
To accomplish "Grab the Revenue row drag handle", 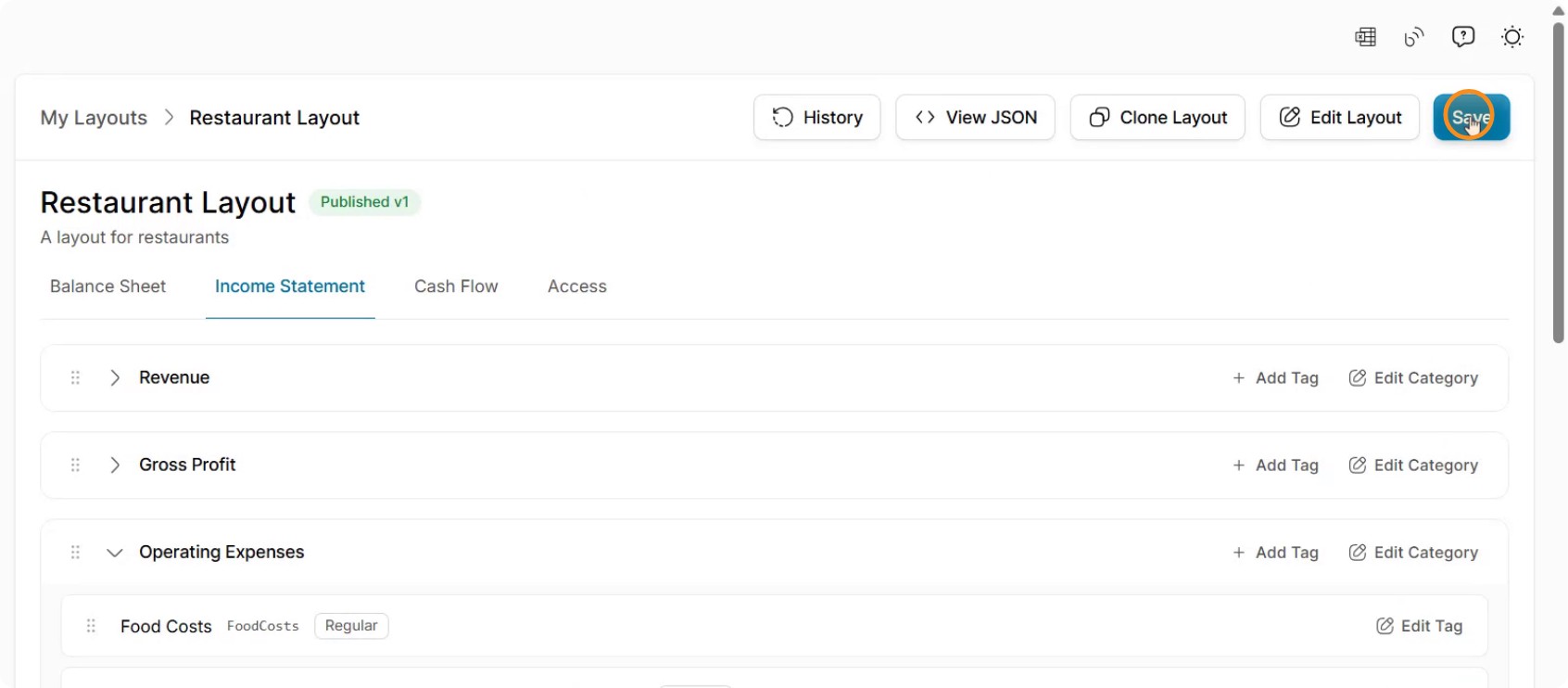I will coord(75,377).
